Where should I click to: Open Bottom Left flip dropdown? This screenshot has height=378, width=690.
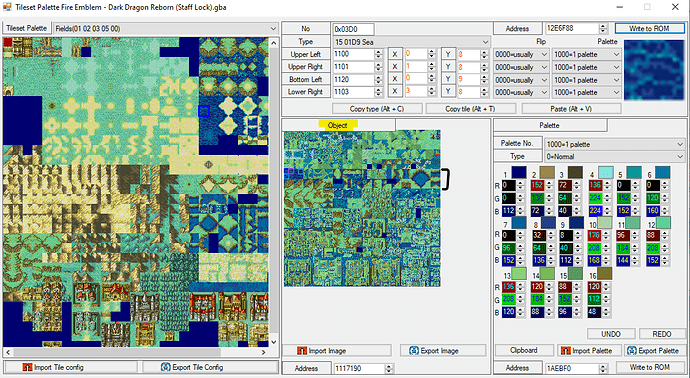tap(521, 80)
